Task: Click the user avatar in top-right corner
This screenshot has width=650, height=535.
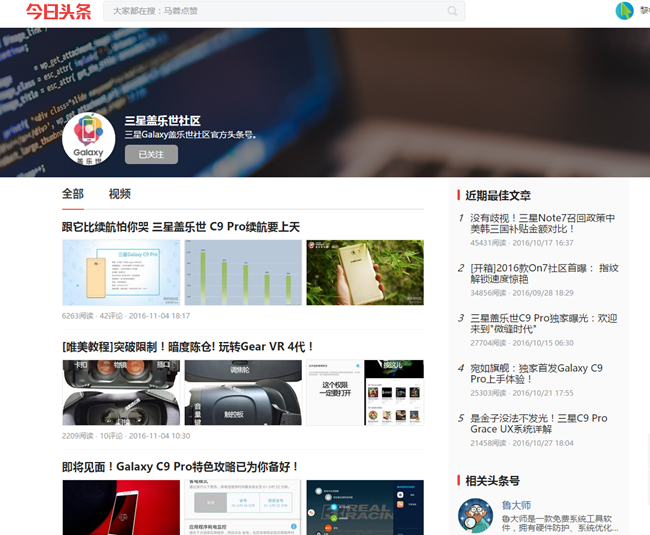Action: pos(624,11)
